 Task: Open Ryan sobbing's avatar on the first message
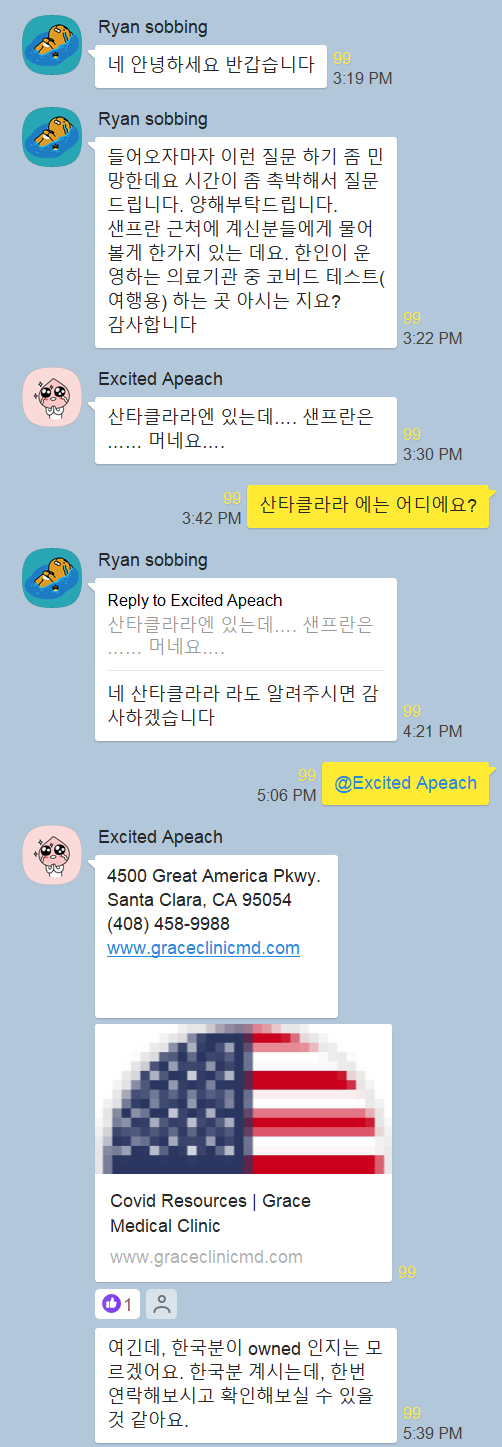point(52,45)
